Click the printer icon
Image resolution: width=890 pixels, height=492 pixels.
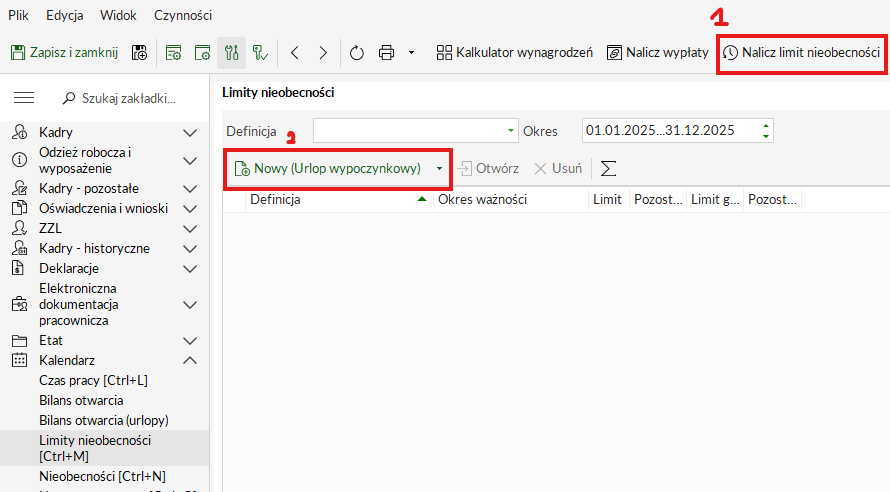click(x=387, y=52)
